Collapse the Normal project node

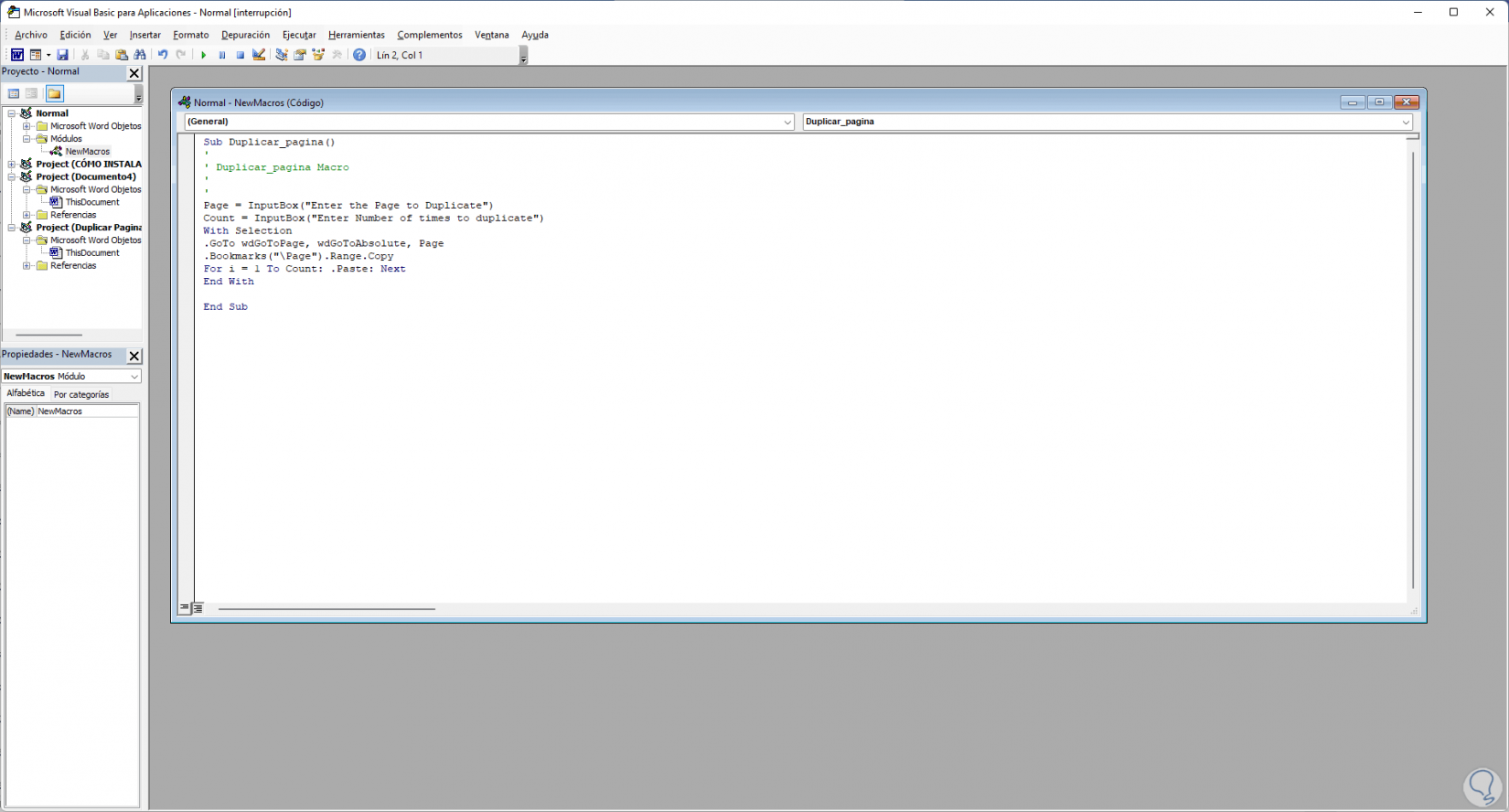pyautogui.click(x=12, y=113)
